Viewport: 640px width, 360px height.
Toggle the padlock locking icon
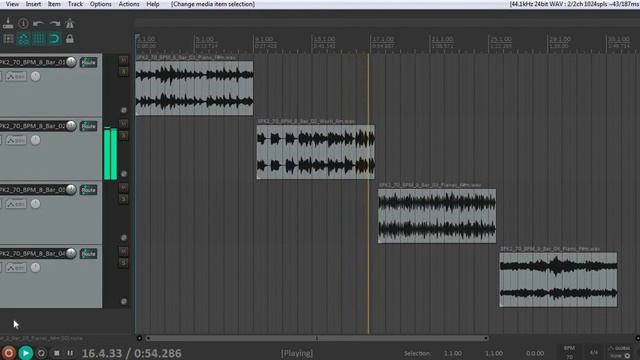click(70, 39)
